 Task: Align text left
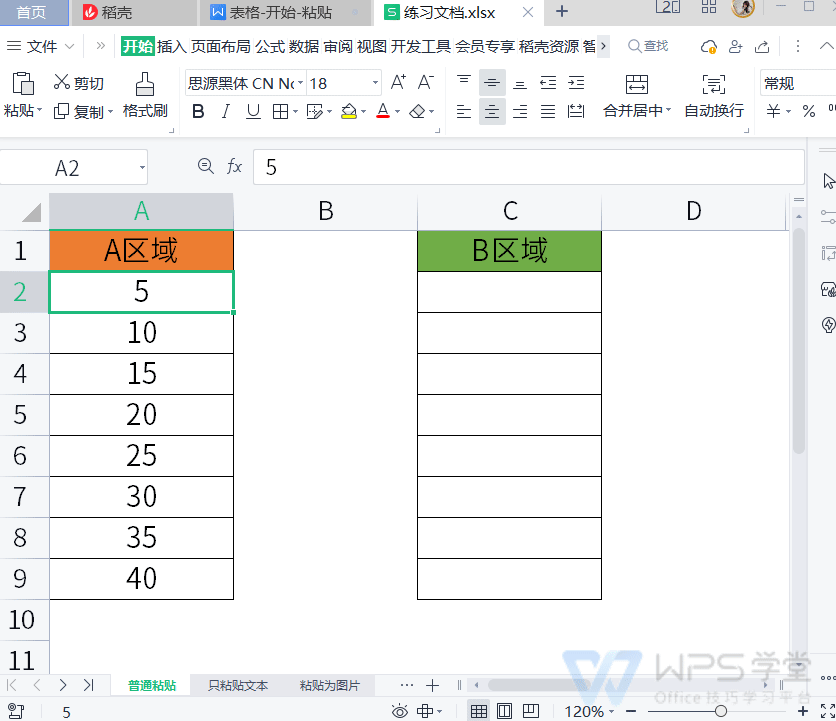(464, 111)
